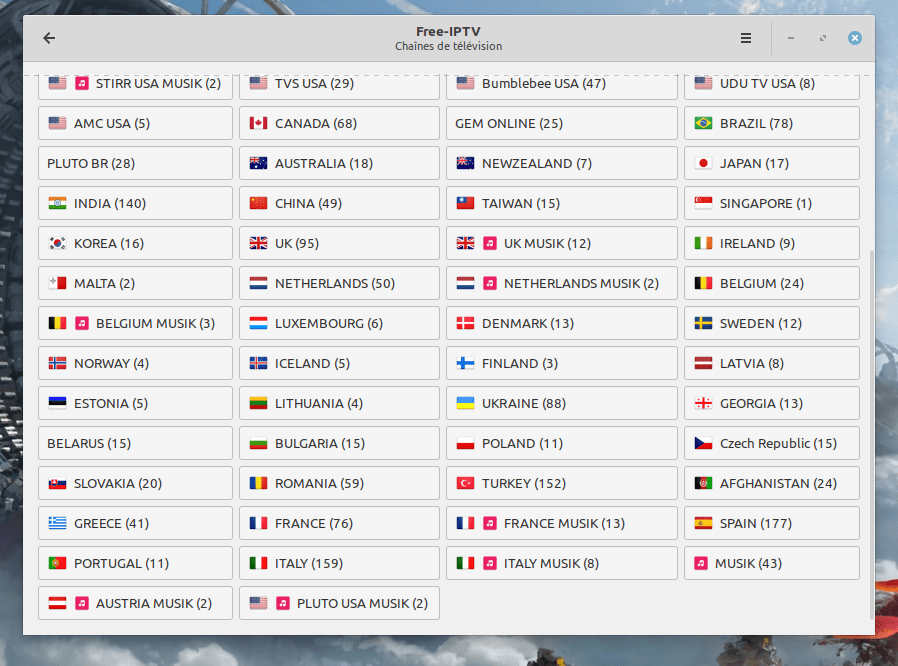The width and height of the screenshot is (898, 666).
Task: Click the Canada flag icon
Action: click(x=258, y=124)
